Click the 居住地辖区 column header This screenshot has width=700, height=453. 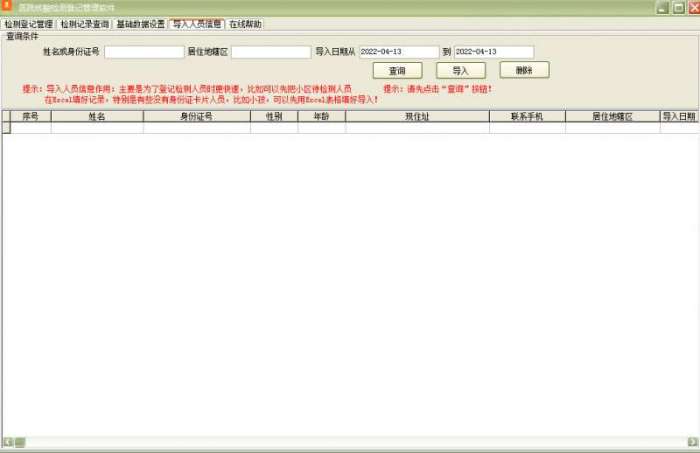click(612, 116)
